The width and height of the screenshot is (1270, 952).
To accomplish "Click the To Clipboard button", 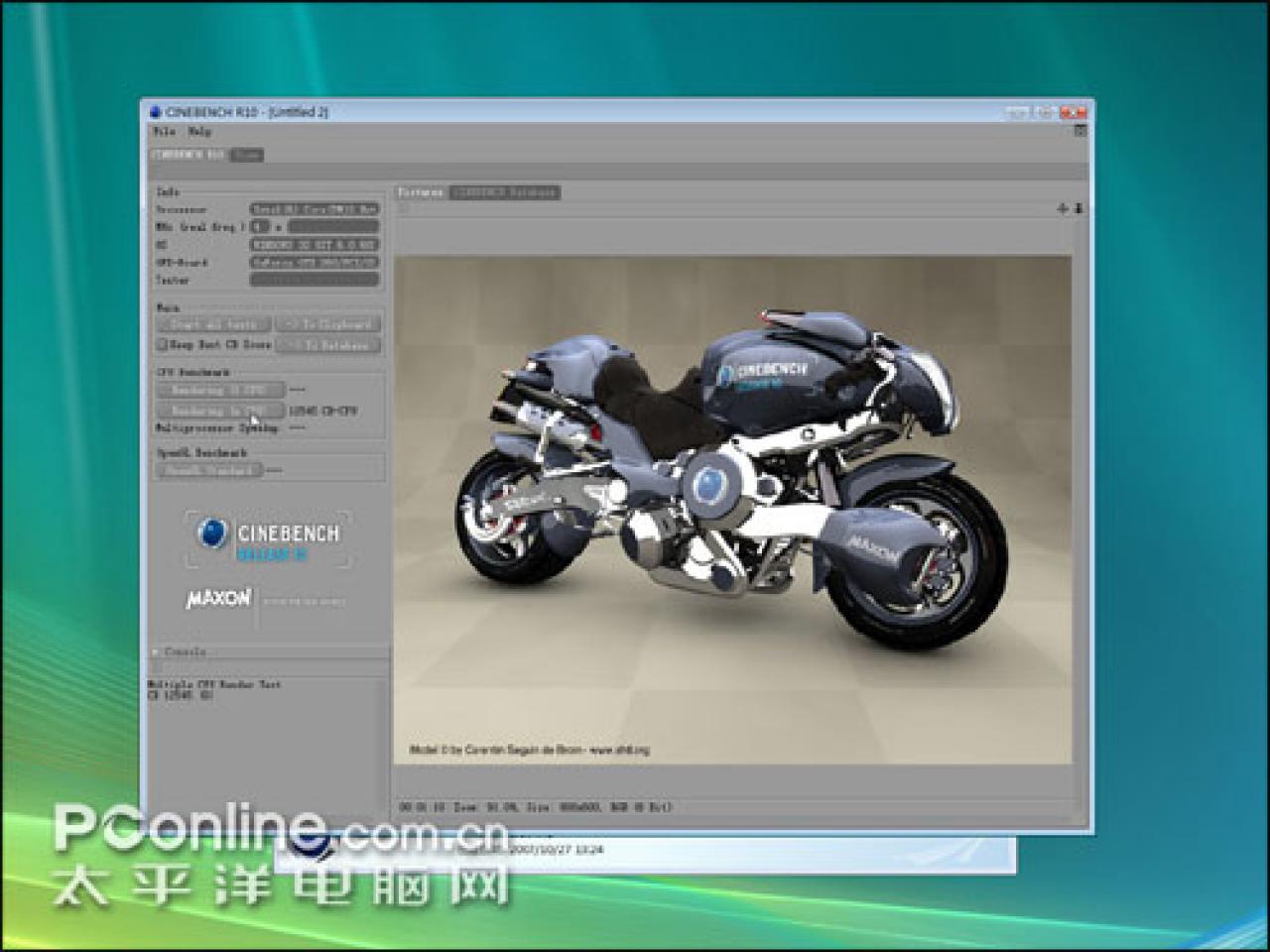I will click(327, 324).
